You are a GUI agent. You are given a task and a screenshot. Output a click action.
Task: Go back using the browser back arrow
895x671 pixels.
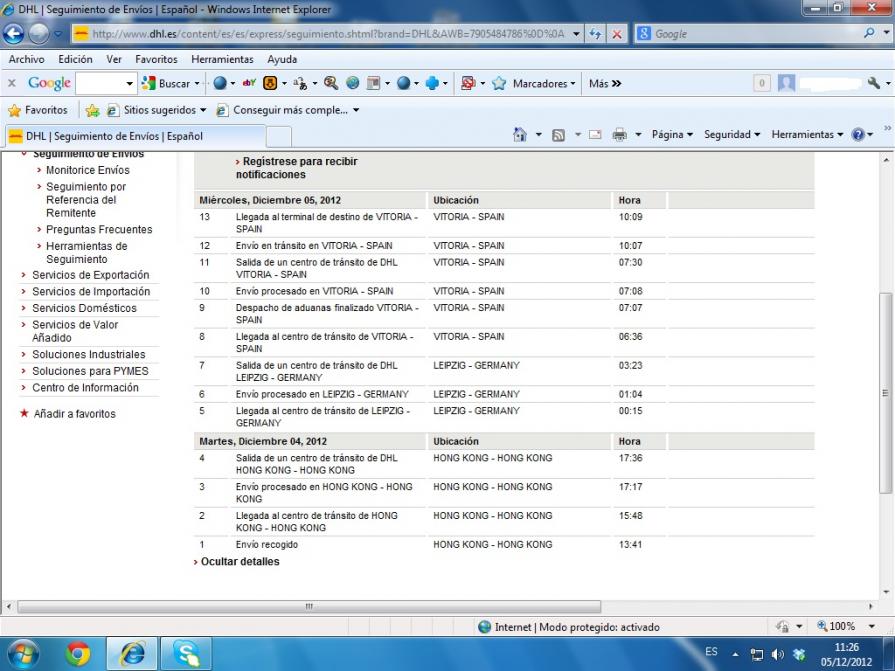tap(14, 34)
